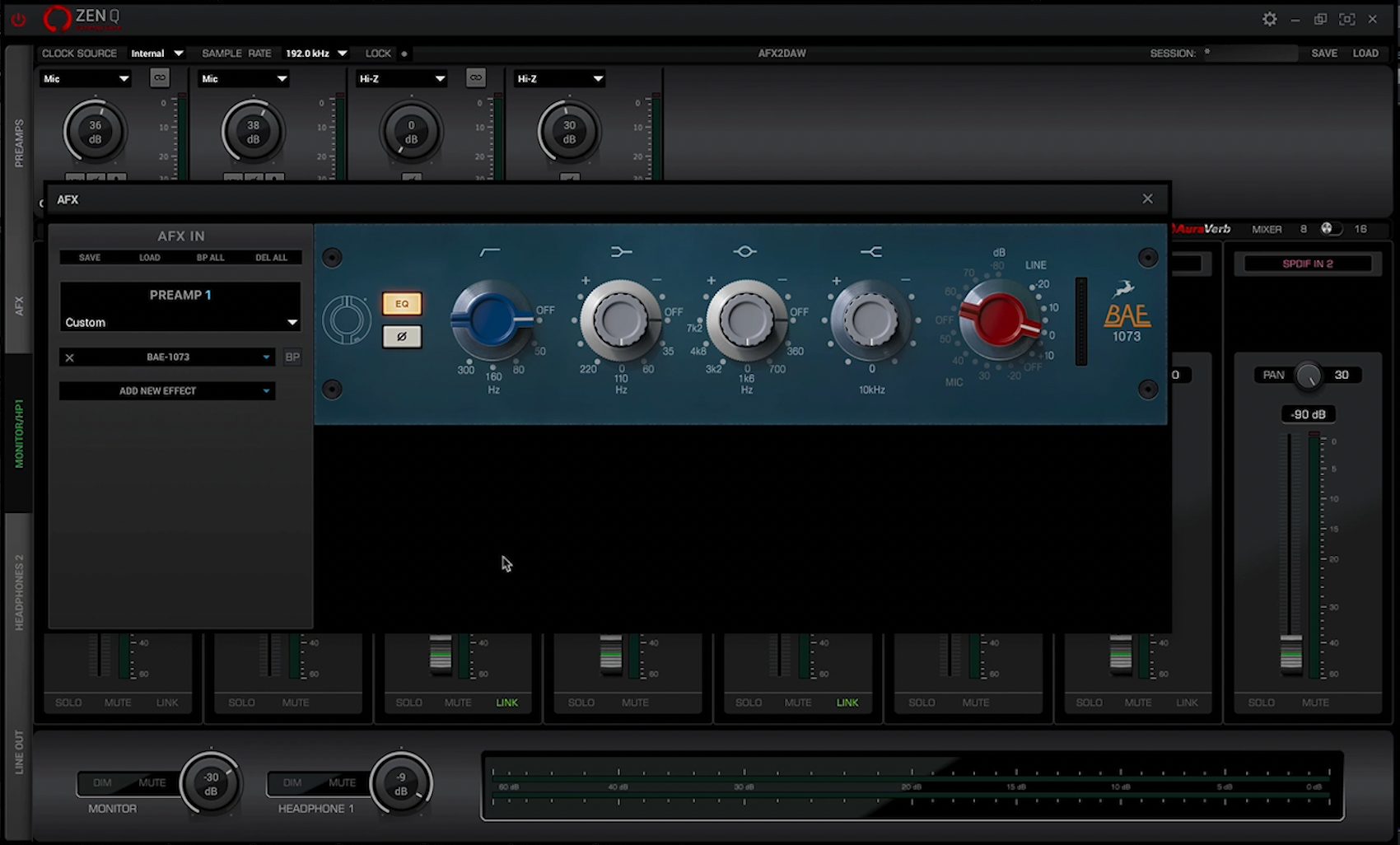Image resolution: width=1400 pixels, height=845 pixels.
Task: Click the red MIC/LINE gain knob
Action: tap(998, 320)
